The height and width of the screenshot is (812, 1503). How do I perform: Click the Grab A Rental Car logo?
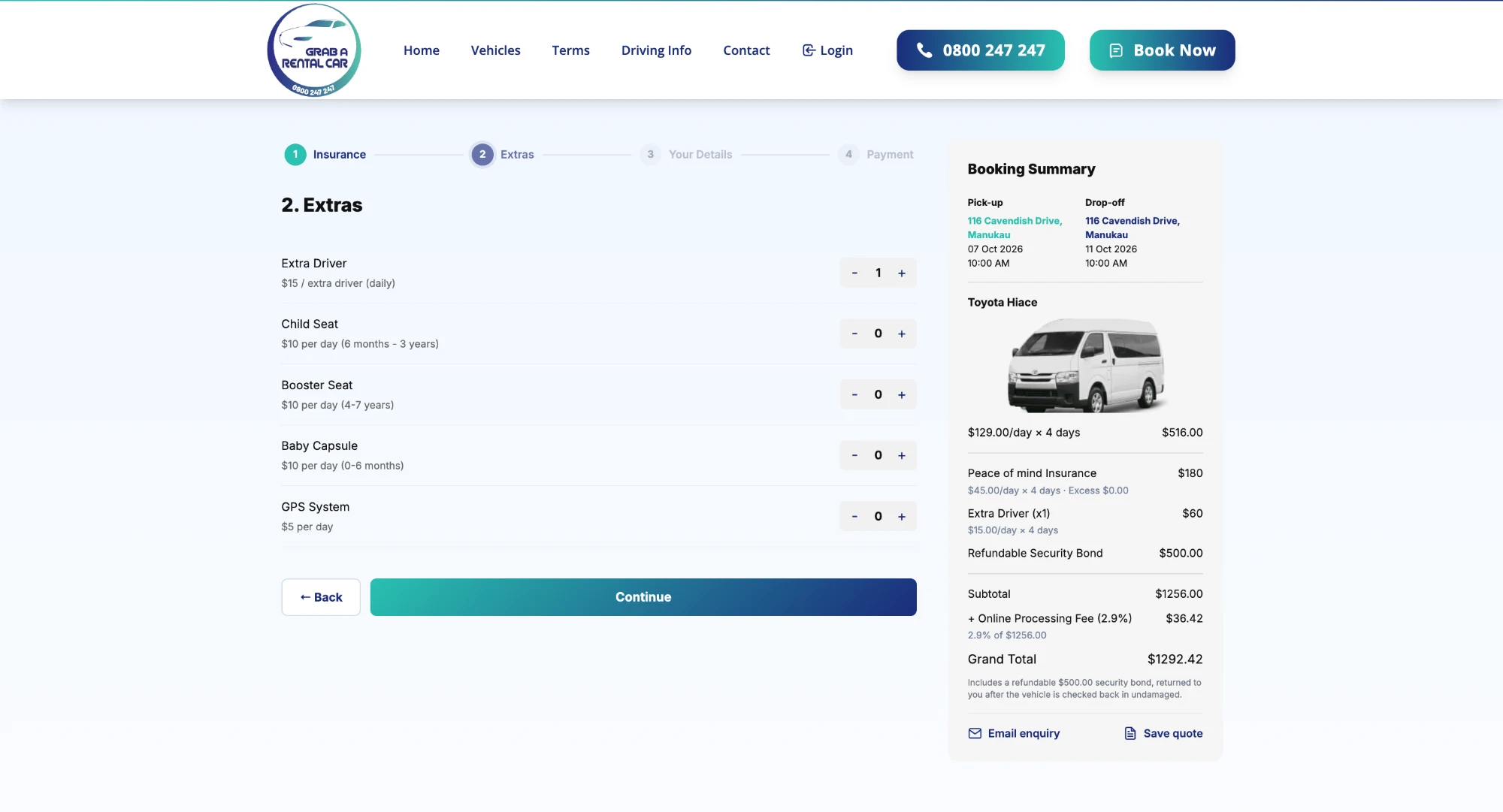pos(314,50)
